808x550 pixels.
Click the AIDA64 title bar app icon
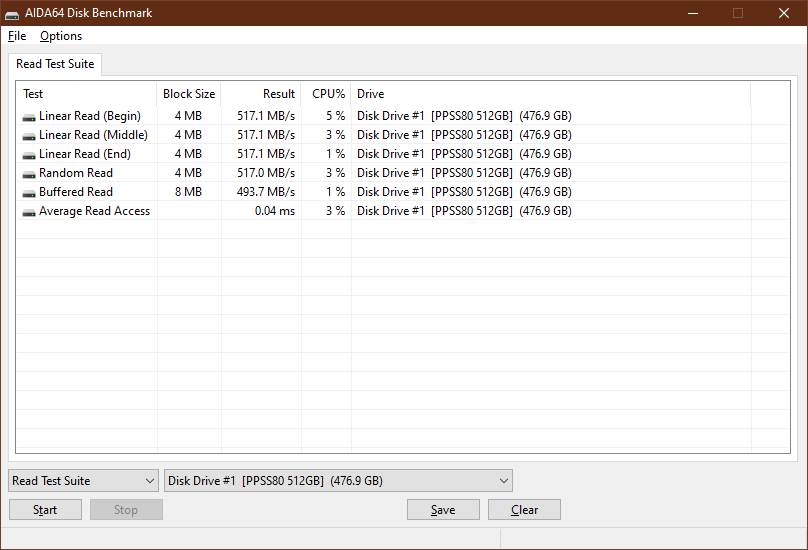tap(12, 14)
